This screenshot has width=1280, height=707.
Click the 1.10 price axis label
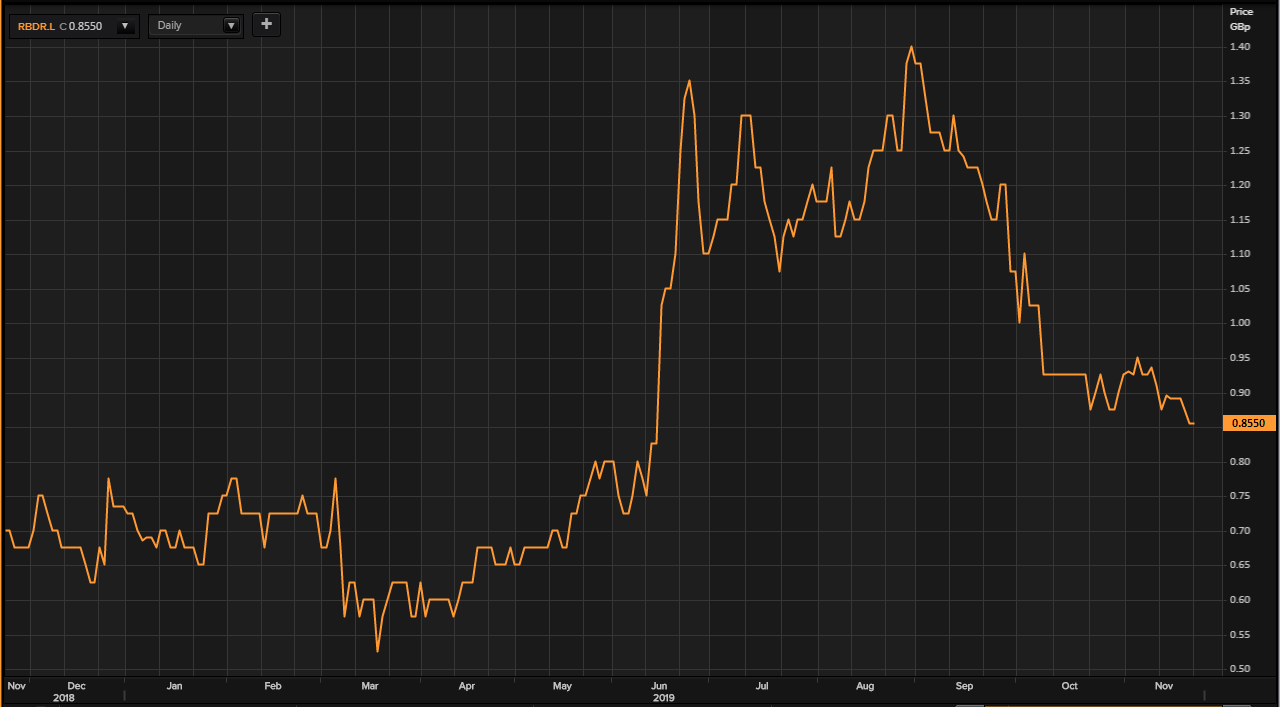click(x=1241, y=254)
